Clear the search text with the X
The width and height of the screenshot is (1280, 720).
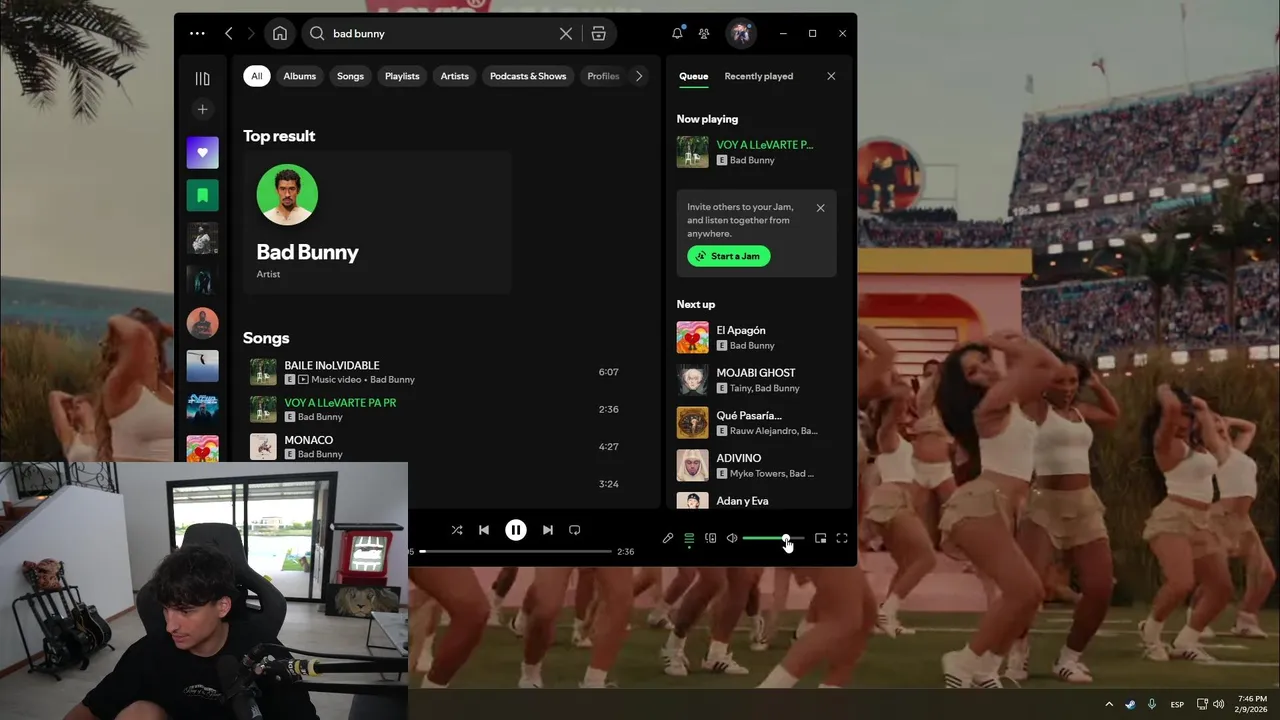coord(566,33)
